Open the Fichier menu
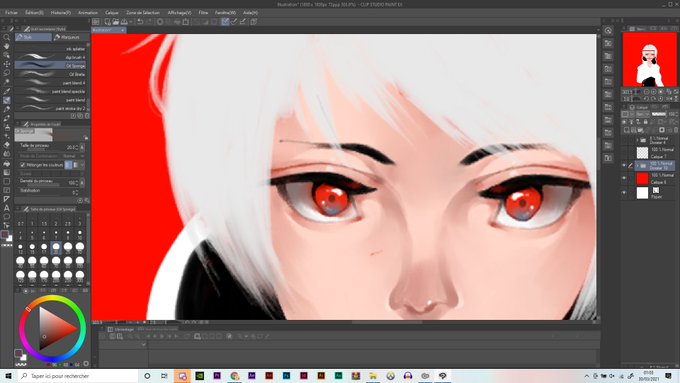 tap(11, 13)
